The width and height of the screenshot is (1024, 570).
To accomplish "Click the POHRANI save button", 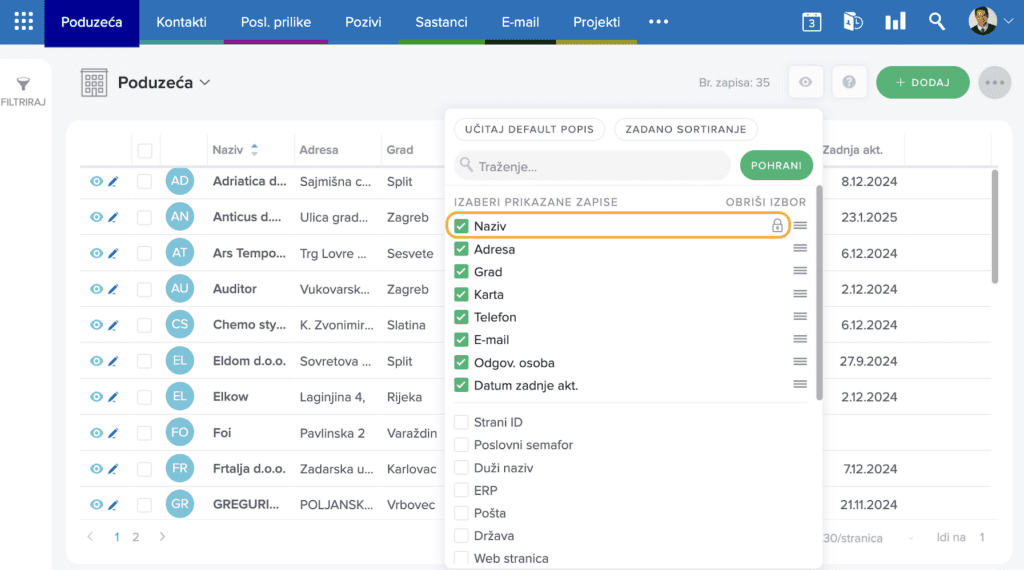I will point(776,166).
